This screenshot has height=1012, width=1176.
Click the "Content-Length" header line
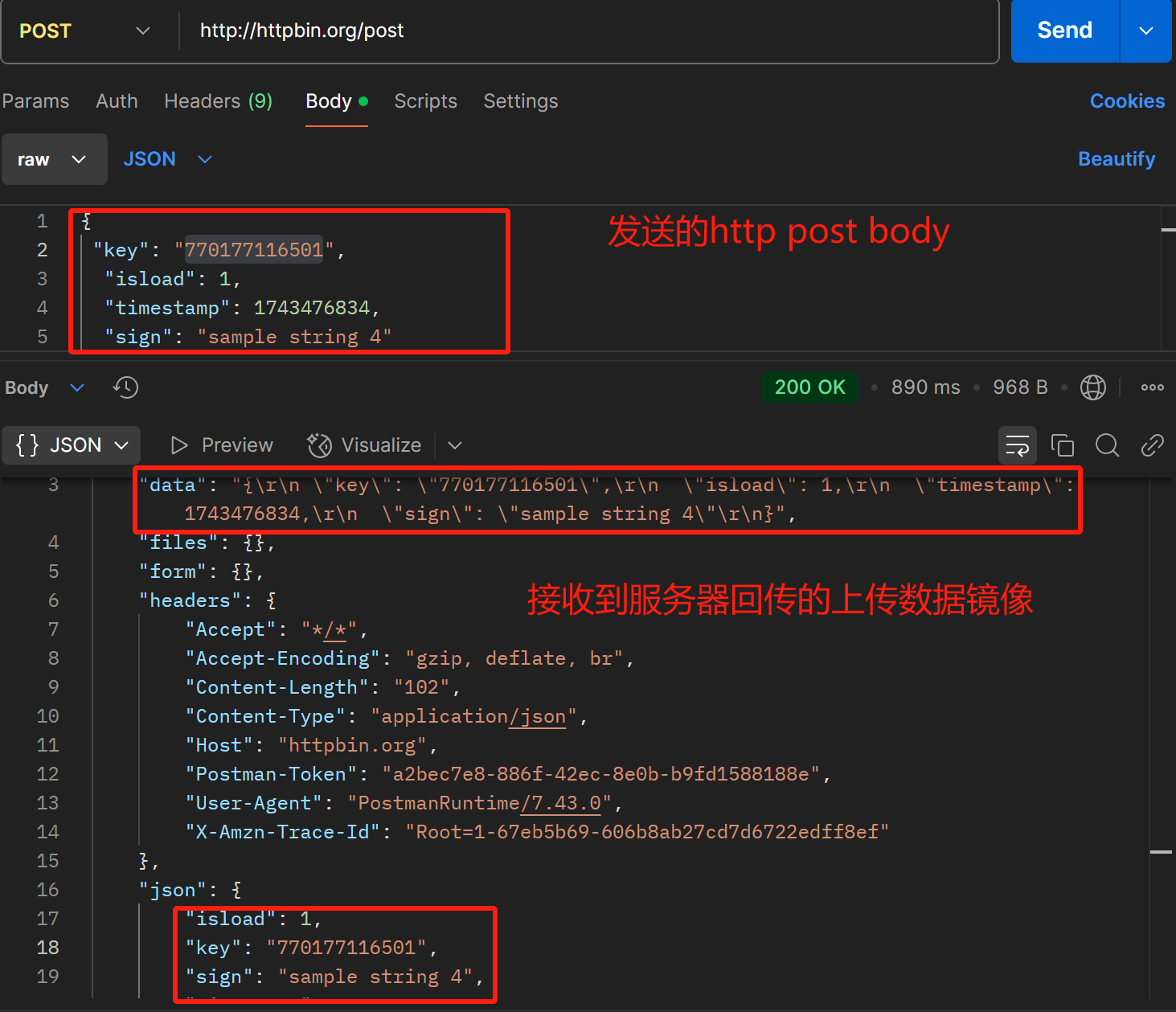tap(323, 687)
